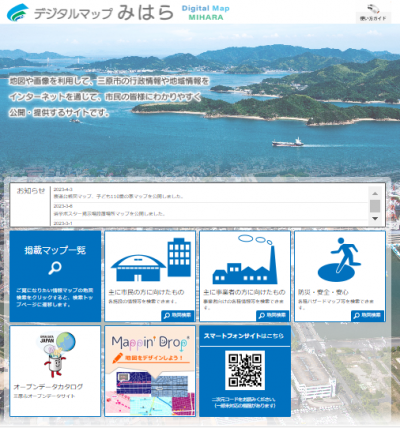Click the smartphone site QR code
The height and width of the screenshot is (428, 400).
tap(245, 370)
